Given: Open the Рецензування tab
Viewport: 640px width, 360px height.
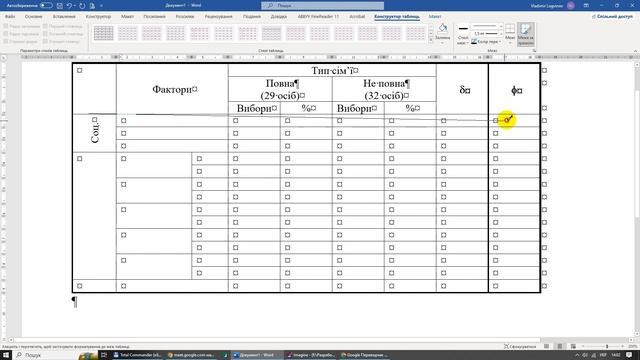Looking at the screenshot, I should point(218,17).
